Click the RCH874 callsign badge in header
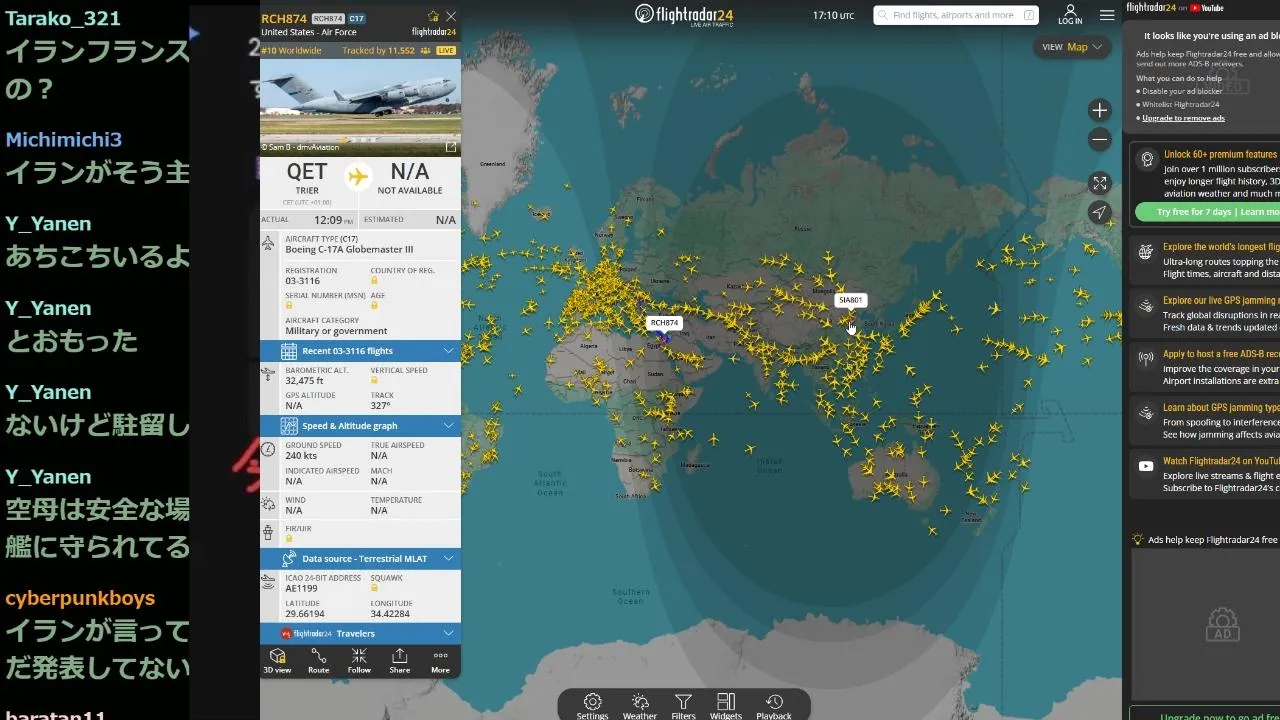This screenshot has width=1280, height=720. pos(328,19)
